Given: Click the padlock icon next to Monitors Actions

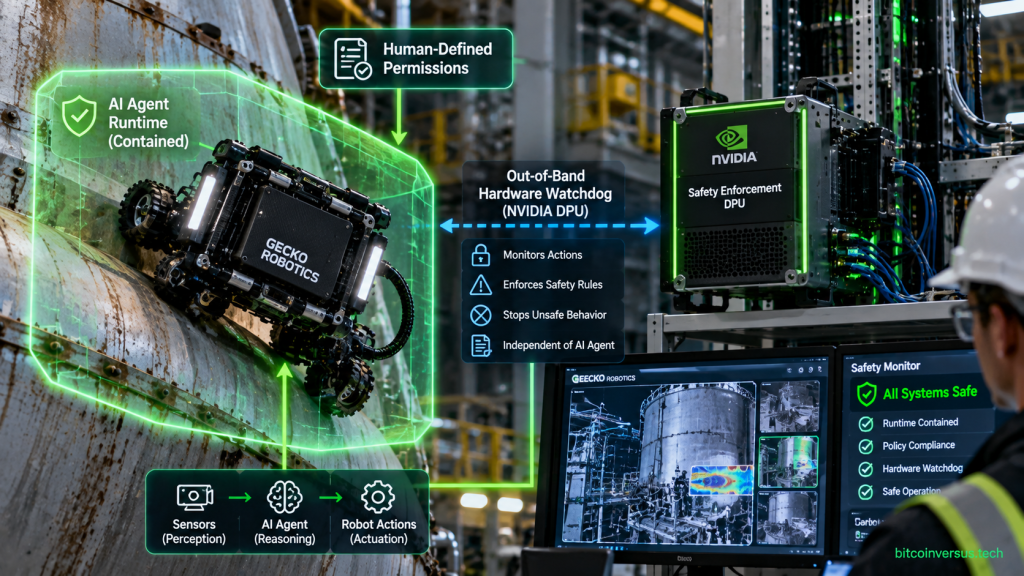Looking at the screenshot, I should 481,255.
